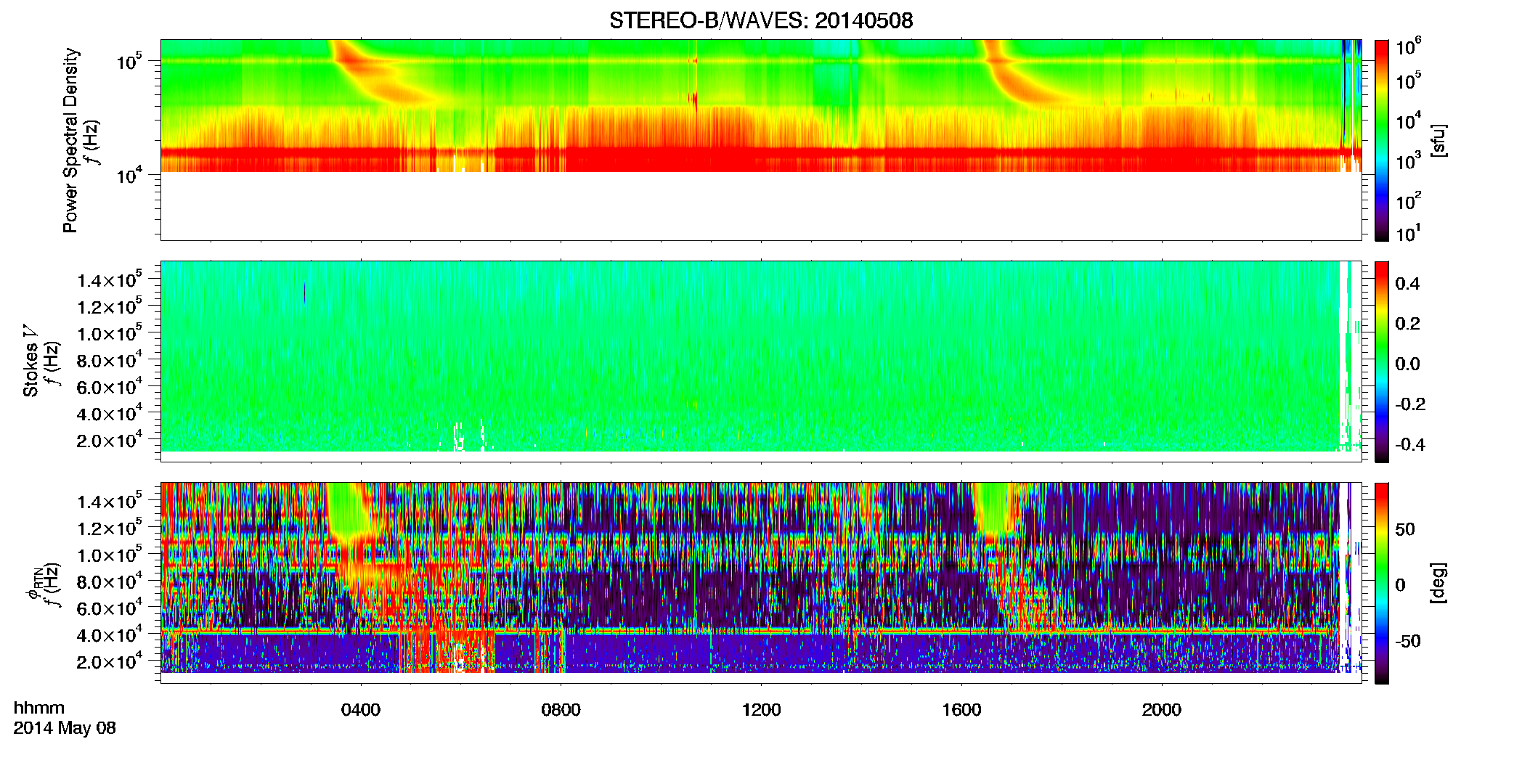Screen dimensions: 1522x784
Task: Click the green burst region in phi panel near 0400
Action: click(351, 512)
